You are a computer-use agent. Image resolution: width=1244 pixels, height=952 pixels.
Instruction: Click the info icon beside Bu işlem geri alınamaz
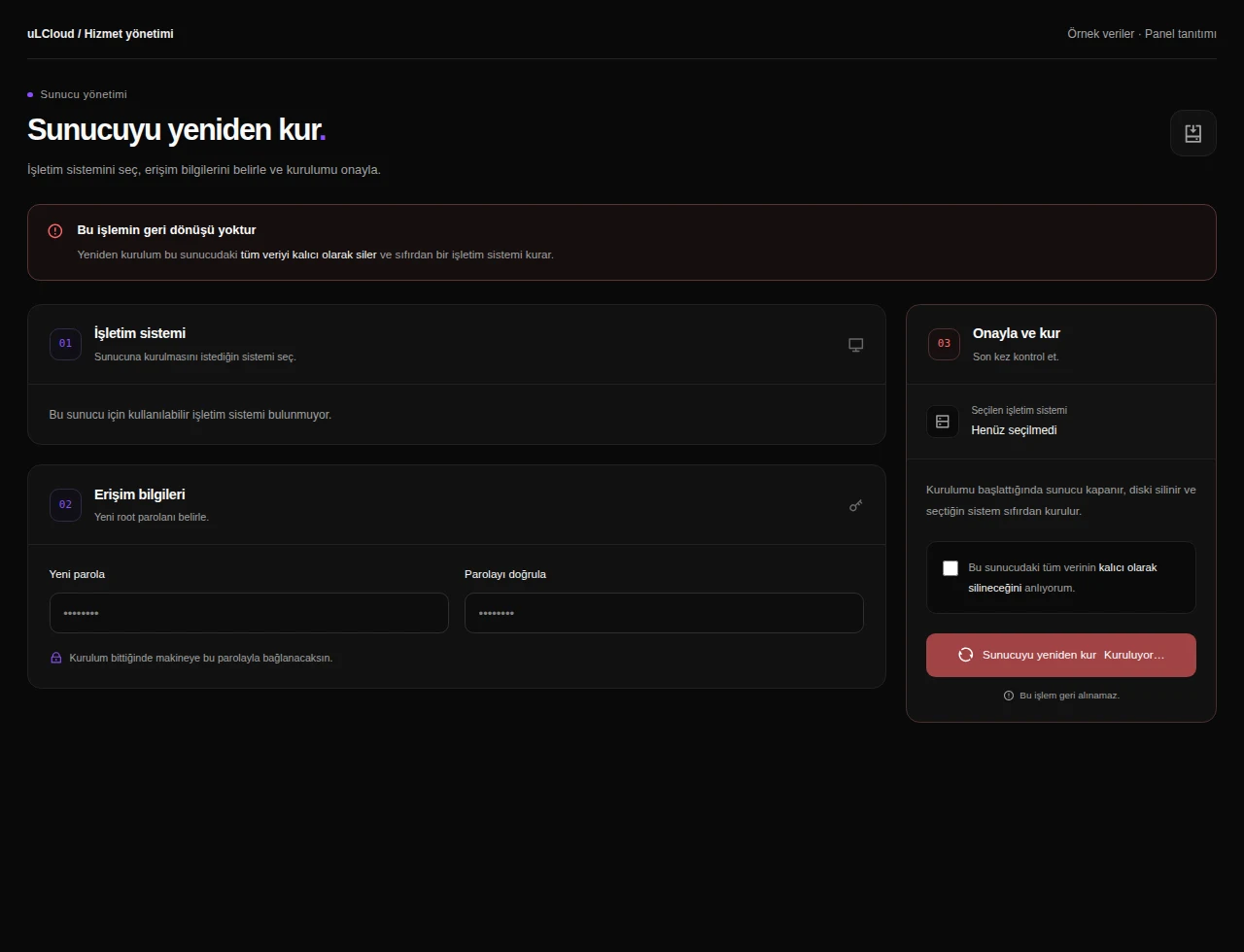coord(1009,696)
